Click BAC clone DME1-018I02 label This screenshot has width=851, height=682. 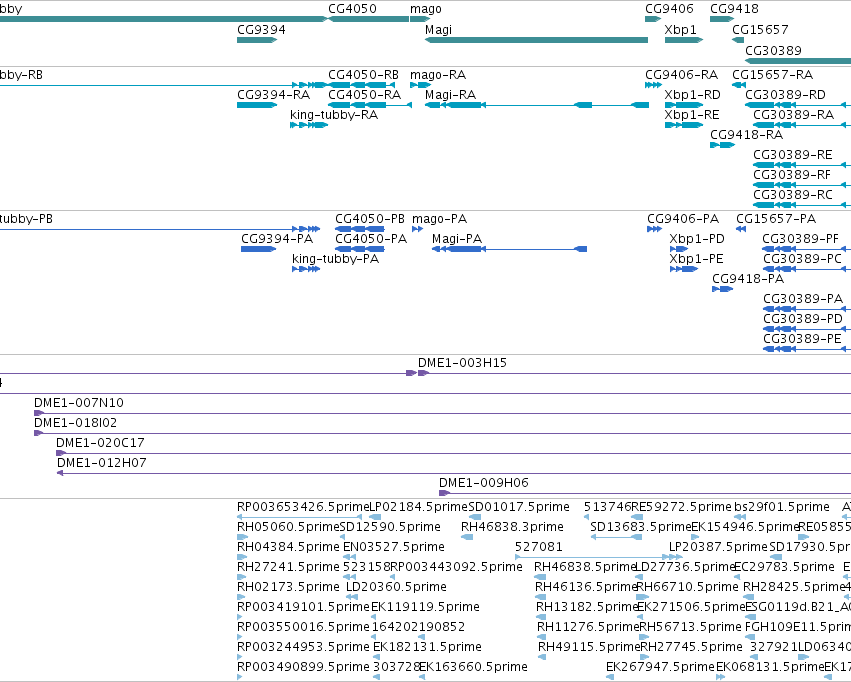tap(75, 423)
